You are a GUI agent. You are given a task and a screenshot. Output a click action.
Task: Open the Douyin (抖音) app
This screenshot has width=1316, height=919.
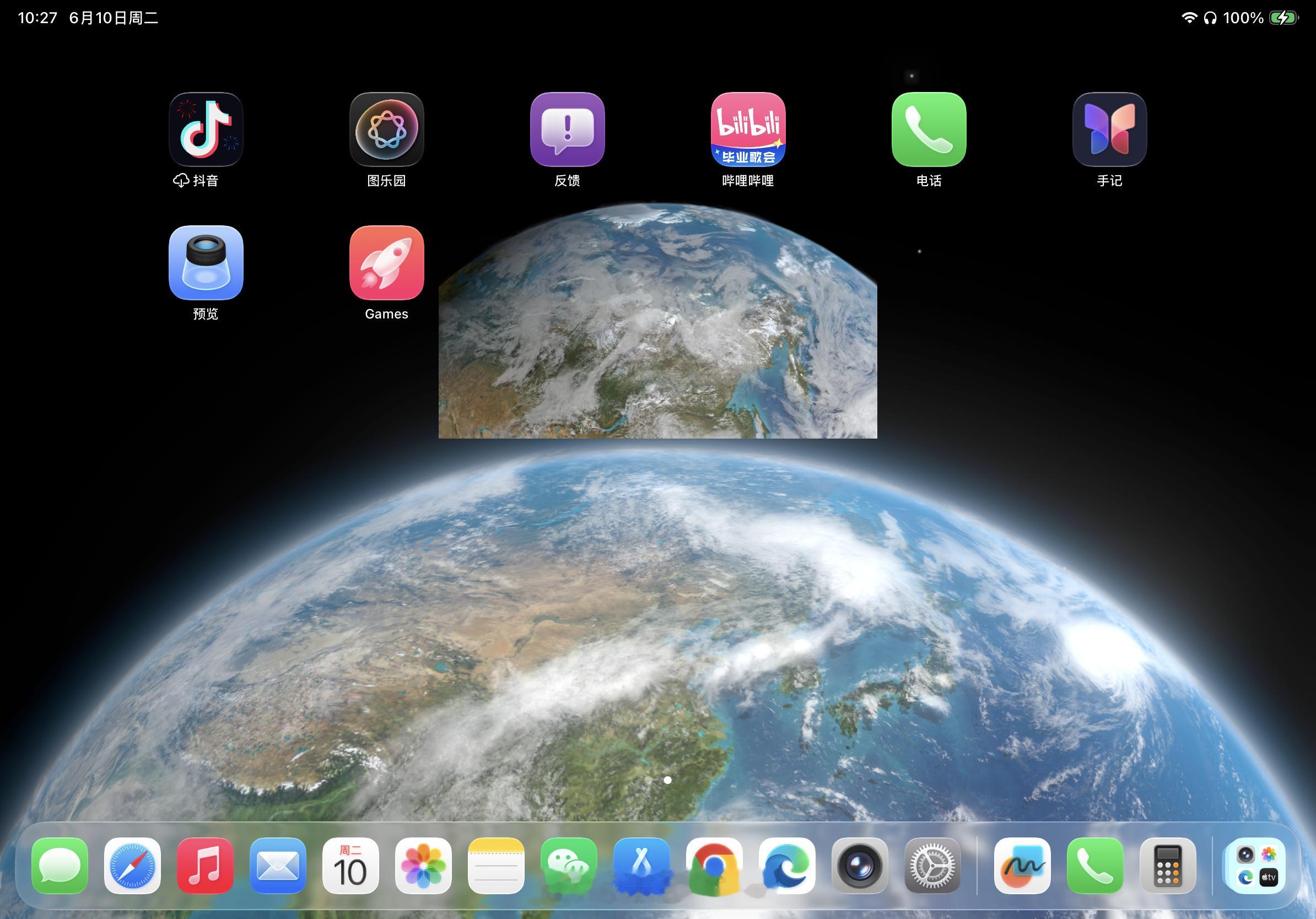(x=206, y=129)
